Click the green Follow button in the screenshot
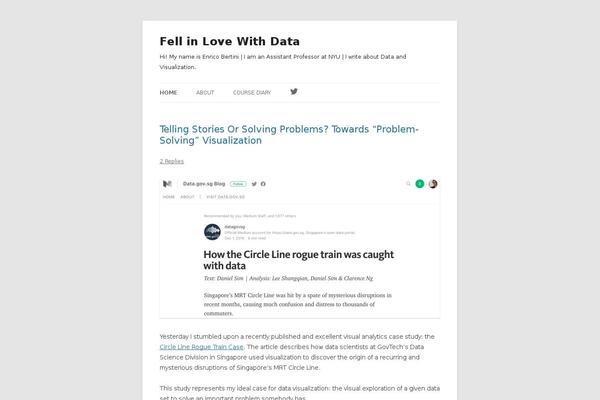 coord(238,184)
